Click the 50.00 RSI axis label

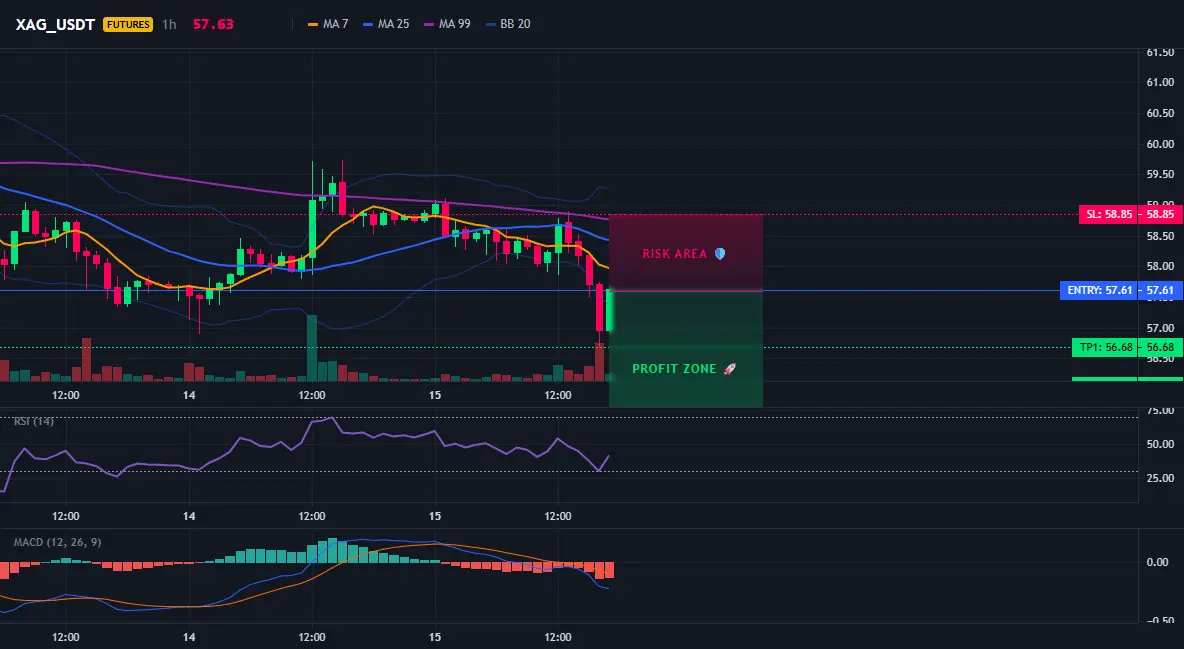click(x=1160, y=444)
